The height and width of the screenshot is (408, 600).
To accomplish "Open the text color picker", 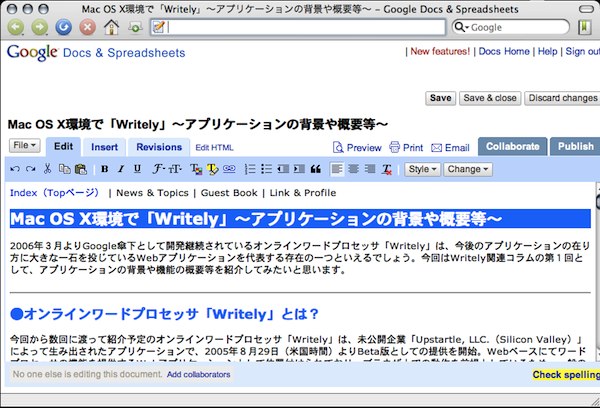I will 196,169.
